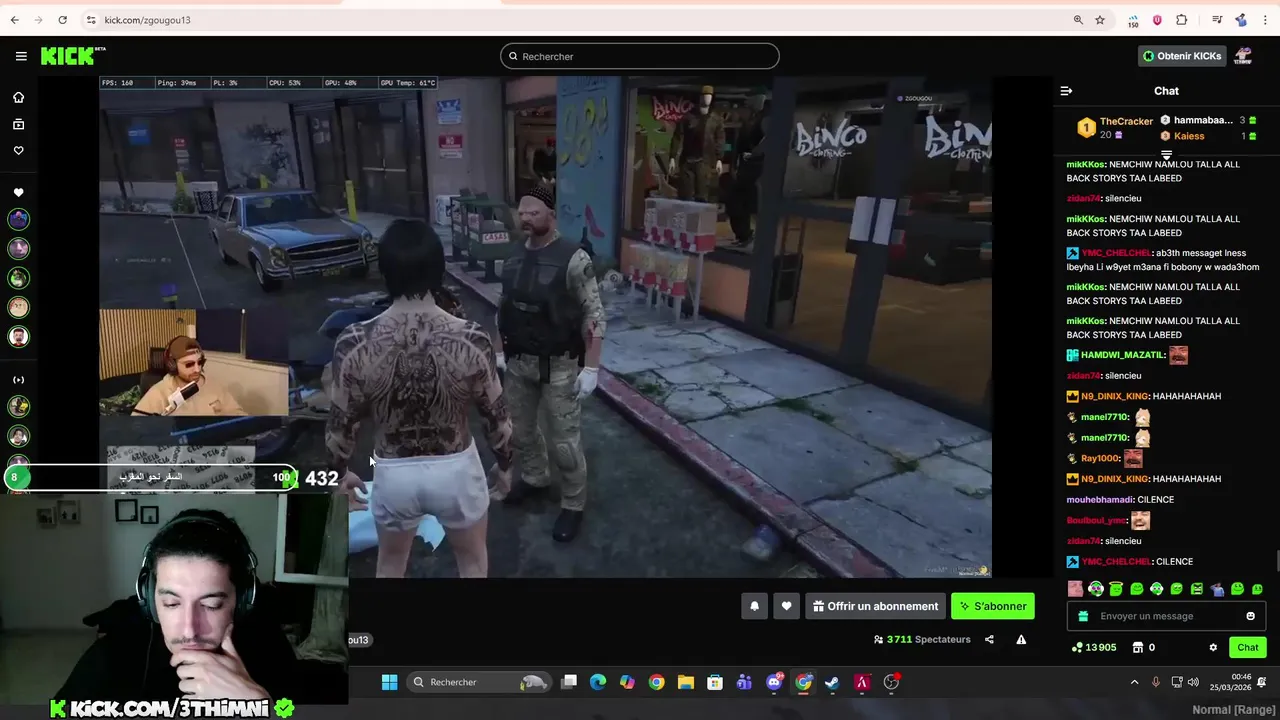The image size is (1280, 720).
Task: Share the stream with the share icon
Action: 989,640
